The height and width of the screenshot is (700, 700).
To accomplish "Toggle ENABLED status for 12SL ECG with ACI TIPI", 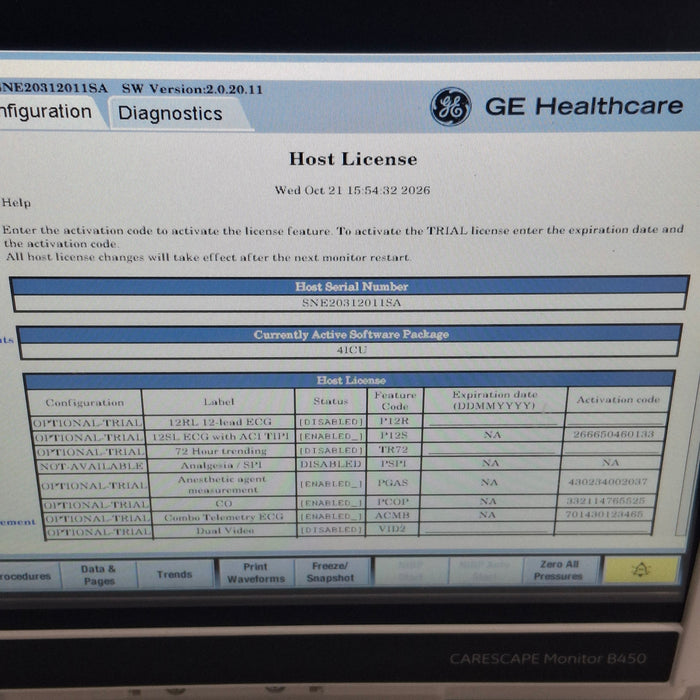I will 331,436.
